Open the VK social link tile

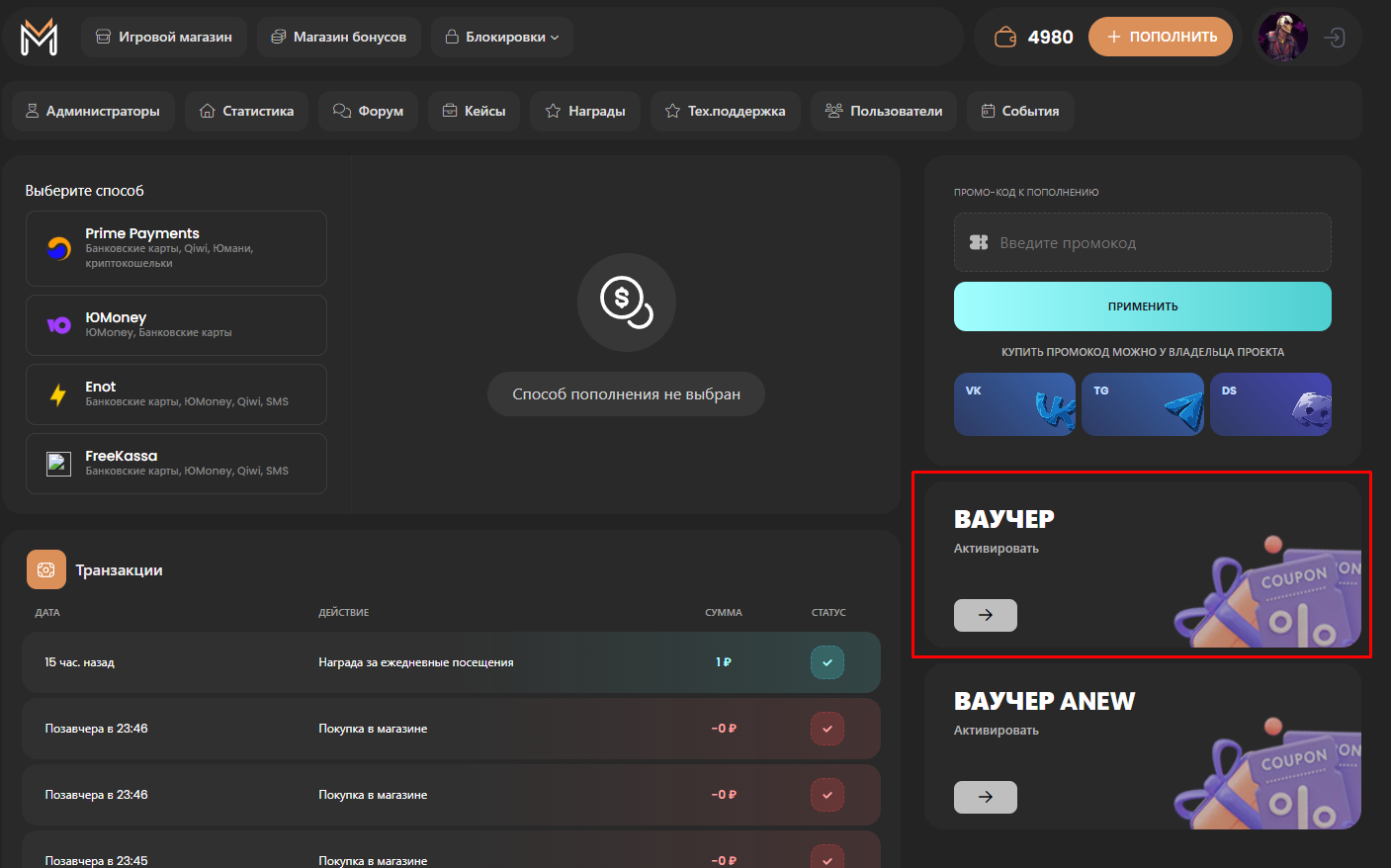[1014, 404]
